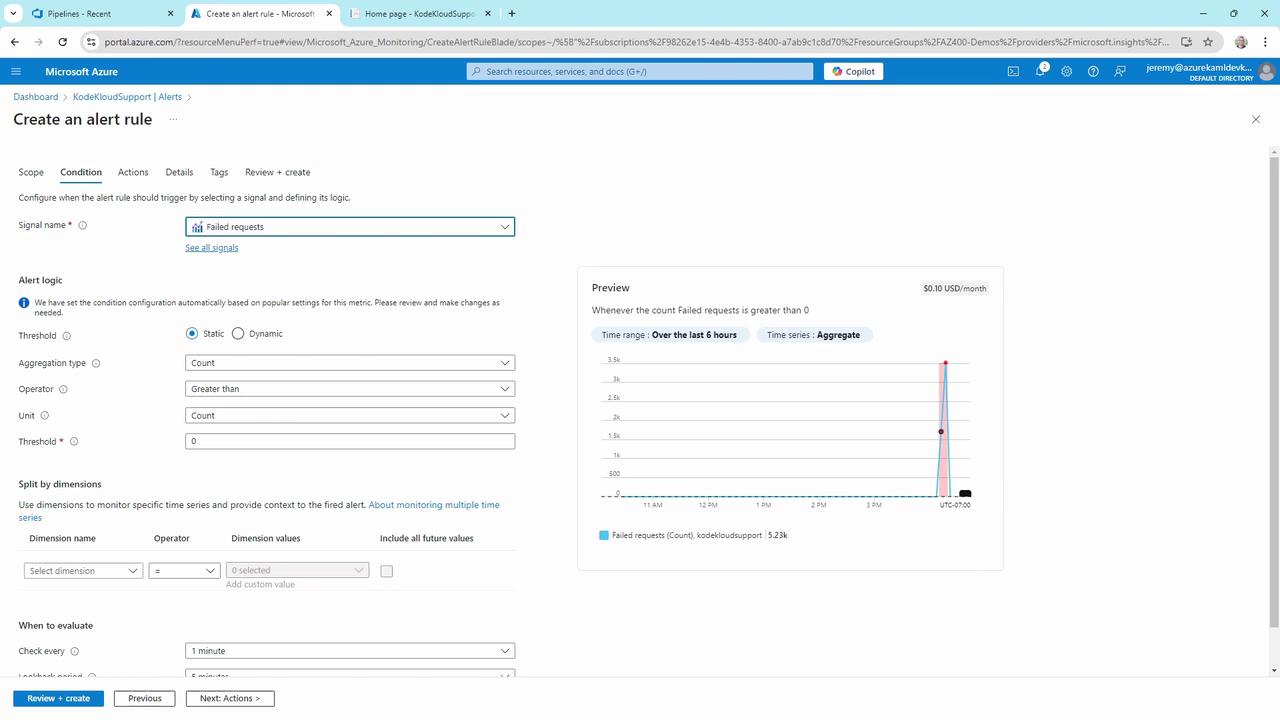Open the Details tab
This screenshot has height=720, width=1280.
point(179,172)
